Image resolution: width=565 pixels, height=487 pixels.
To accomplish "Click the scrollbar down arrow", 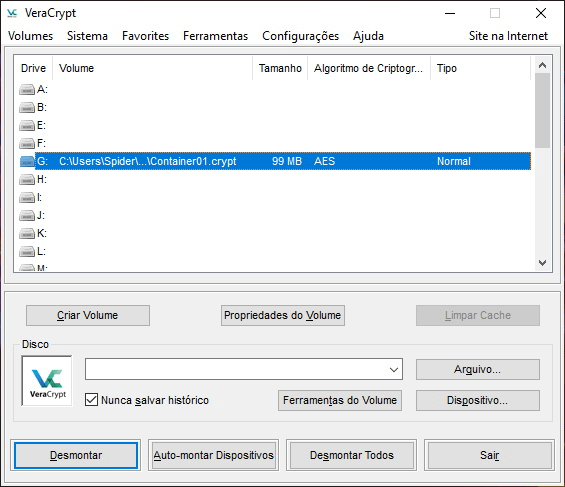I will coord(542,263).
